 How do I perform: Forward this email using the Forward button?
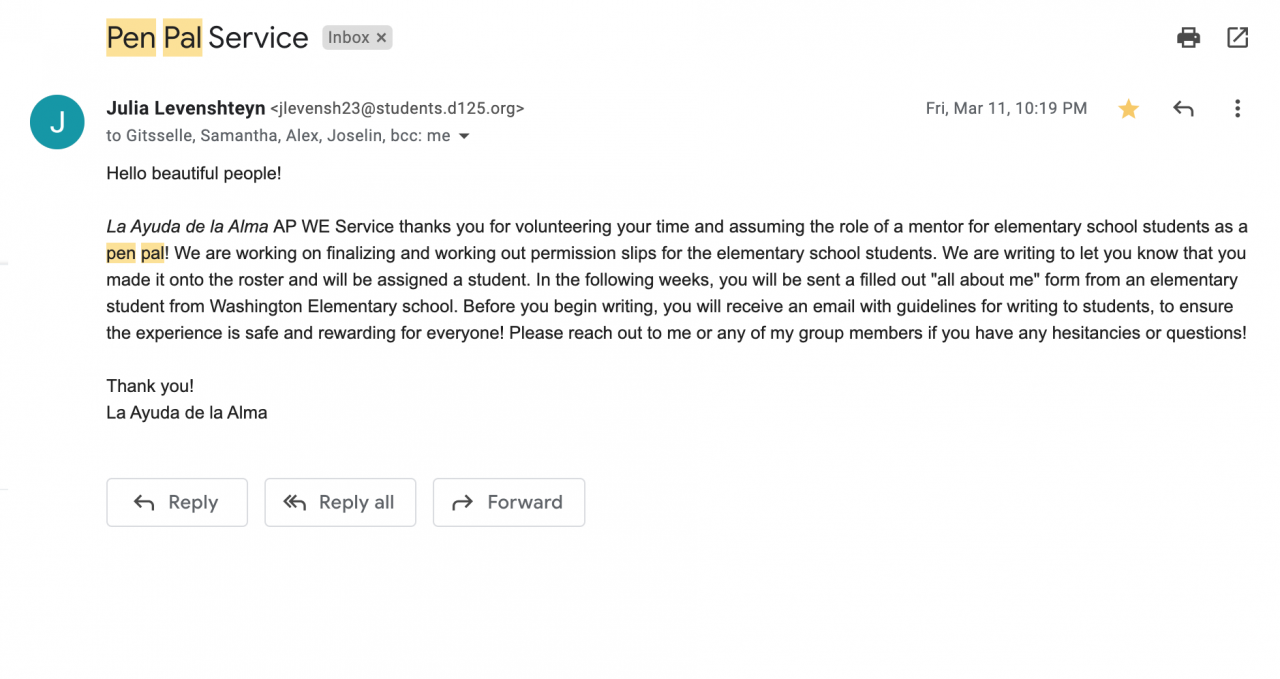[x=508, y=502]
